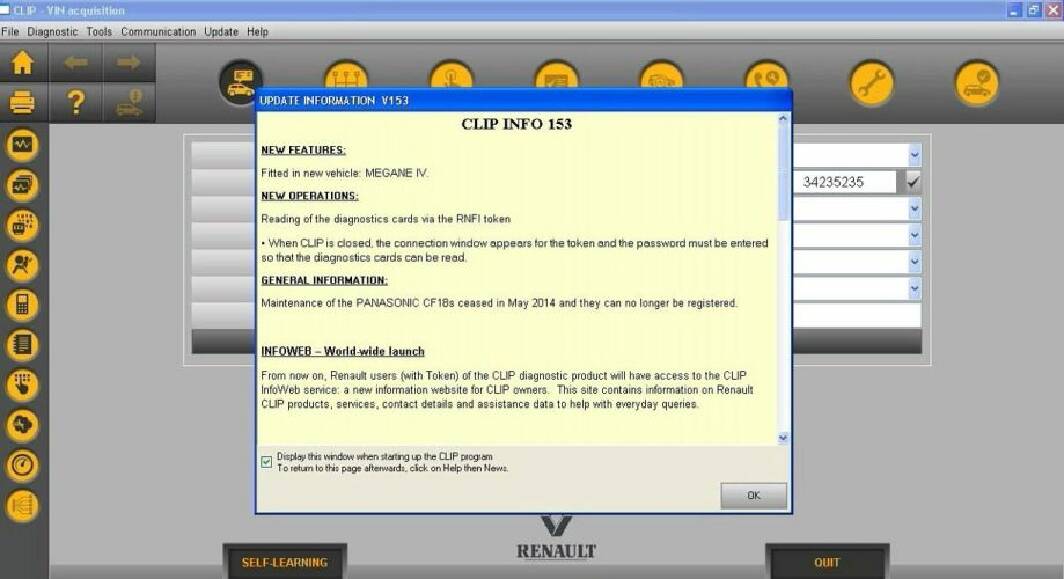Close the CLIP main window
1064x579 pixels.
(x=1054, y=10)
